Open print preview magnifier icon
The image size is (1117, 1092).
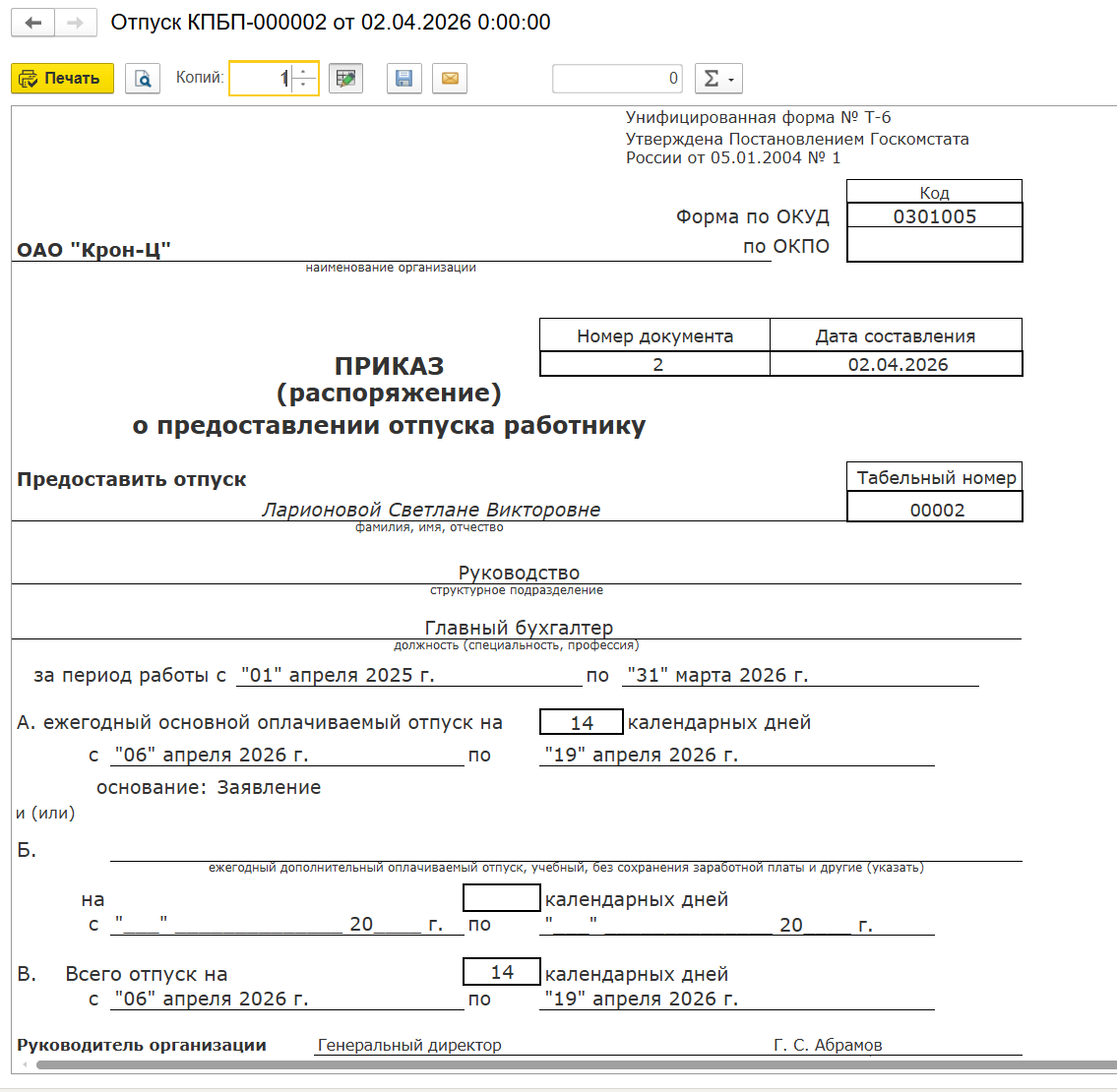[143, 79]
